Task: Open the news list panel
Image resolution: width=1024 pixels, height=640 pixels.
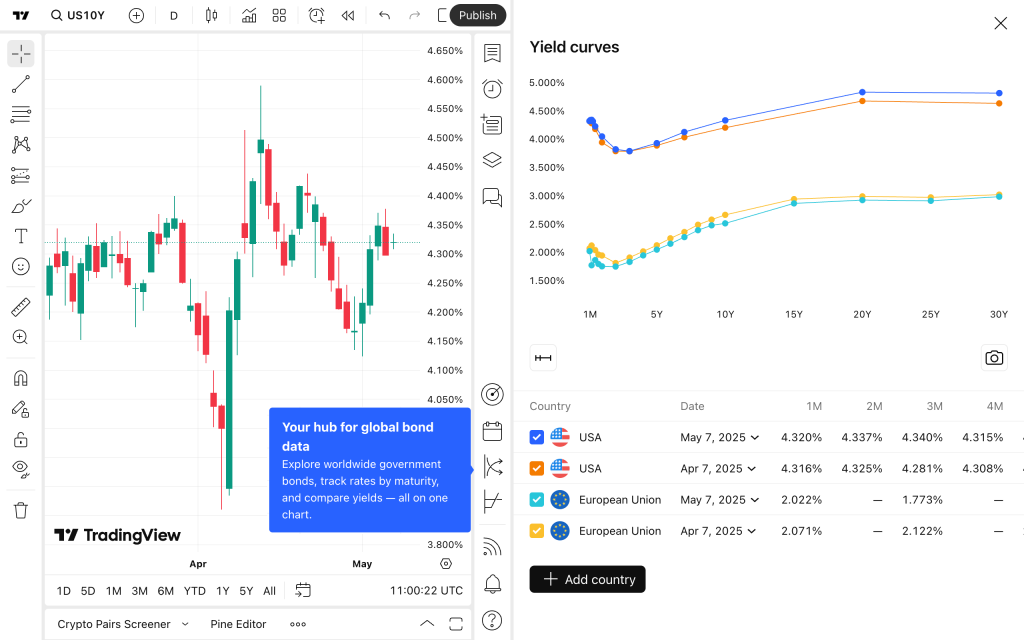Action: point(492,124)
